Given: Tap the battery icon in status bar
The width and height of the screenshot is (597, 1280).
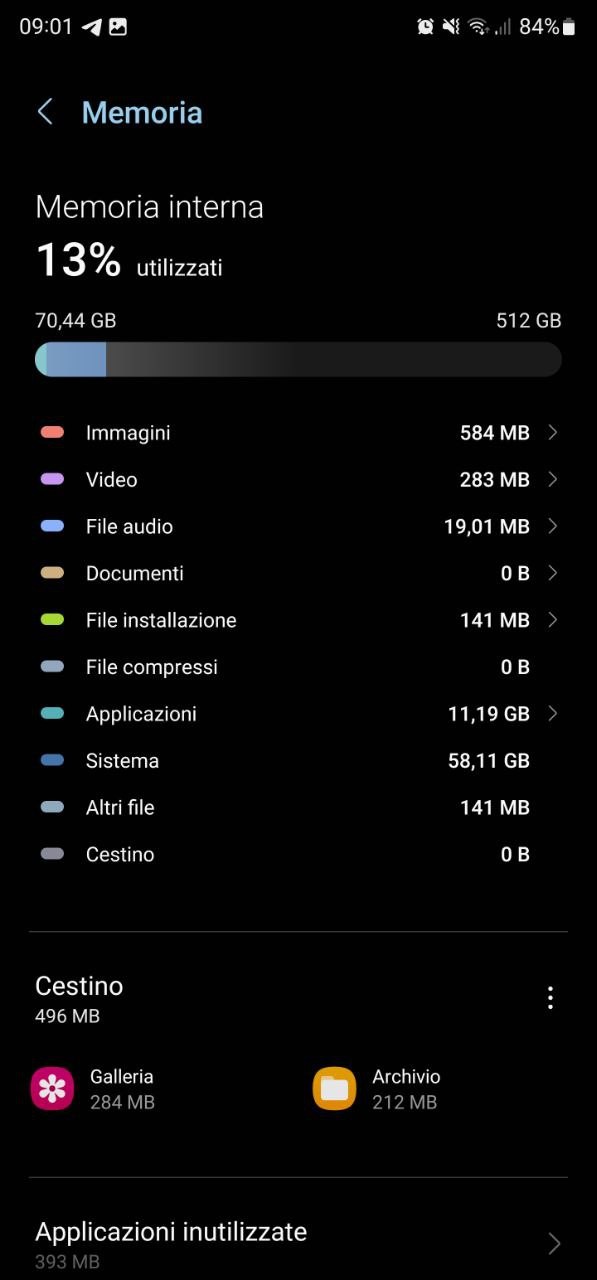Looking at the screenshot, I should (570, 27).
